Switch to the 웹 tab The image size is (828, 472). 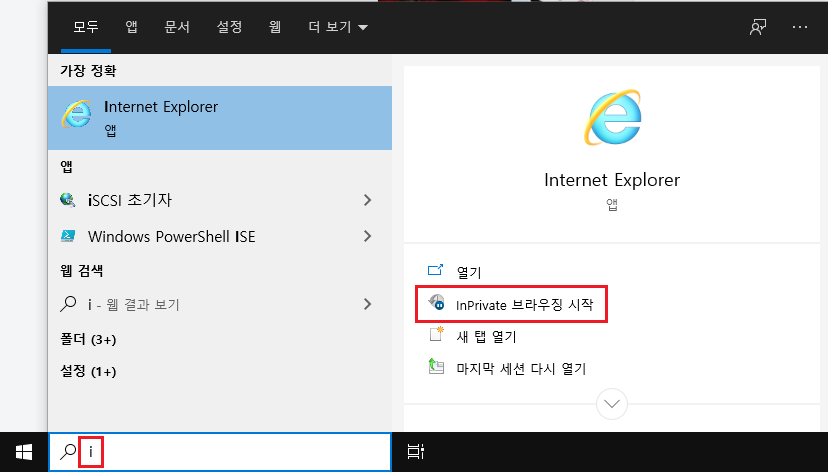(275, 27)
